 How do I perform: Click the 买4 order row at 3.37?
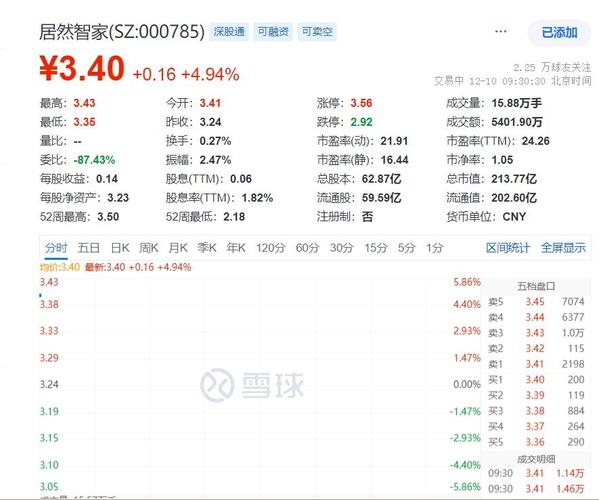536,427
